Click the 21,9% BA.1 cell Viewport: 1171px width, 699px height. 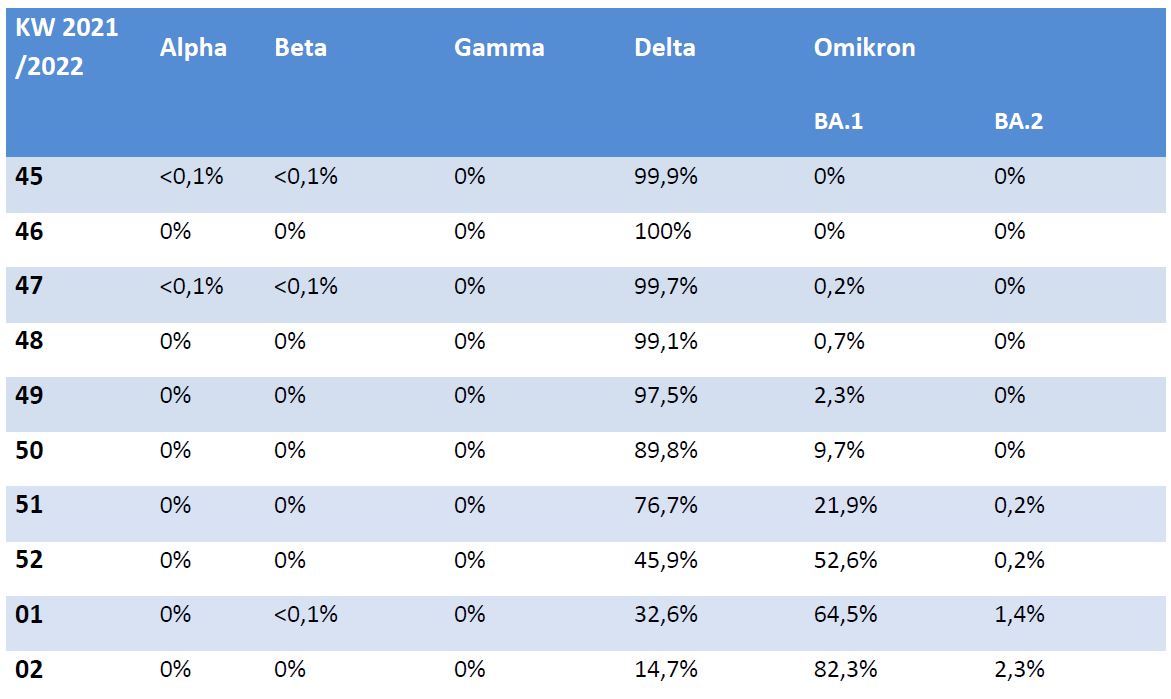(x=845, y=505)
